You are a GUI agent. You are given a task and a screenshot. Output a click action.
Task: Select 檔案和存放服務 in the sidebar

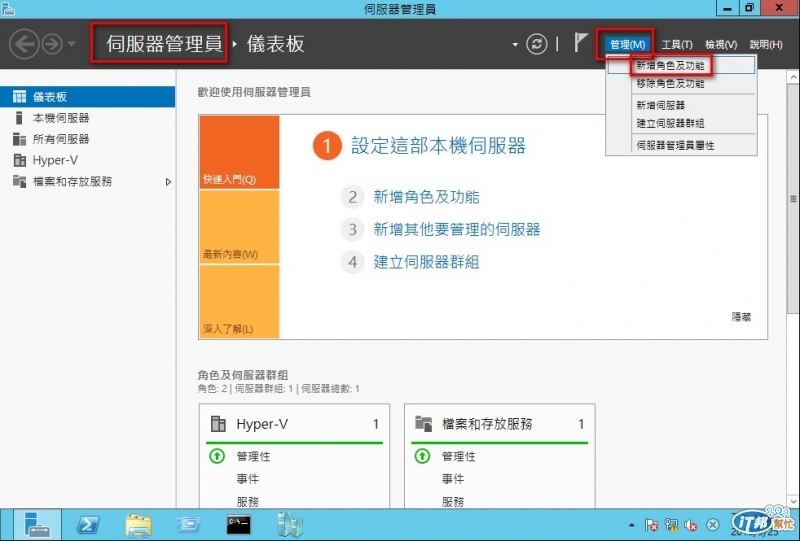coord(87,181)
